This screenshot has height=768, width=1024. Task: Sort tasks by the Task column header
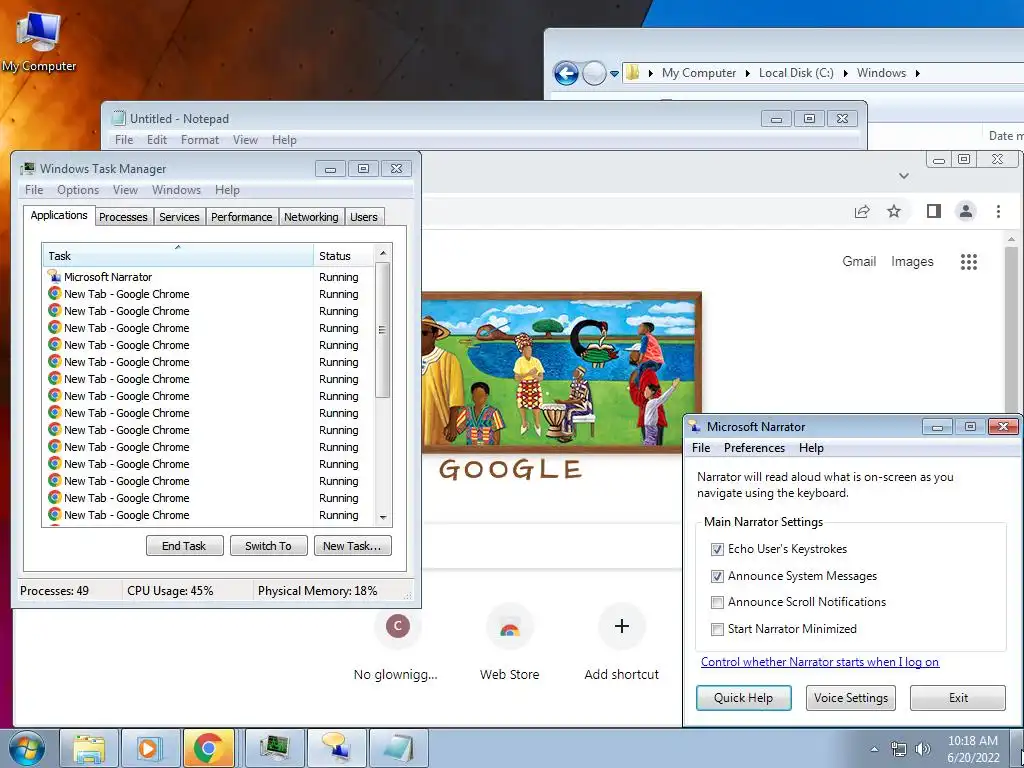pyautogui.click(x=178, y=255)
